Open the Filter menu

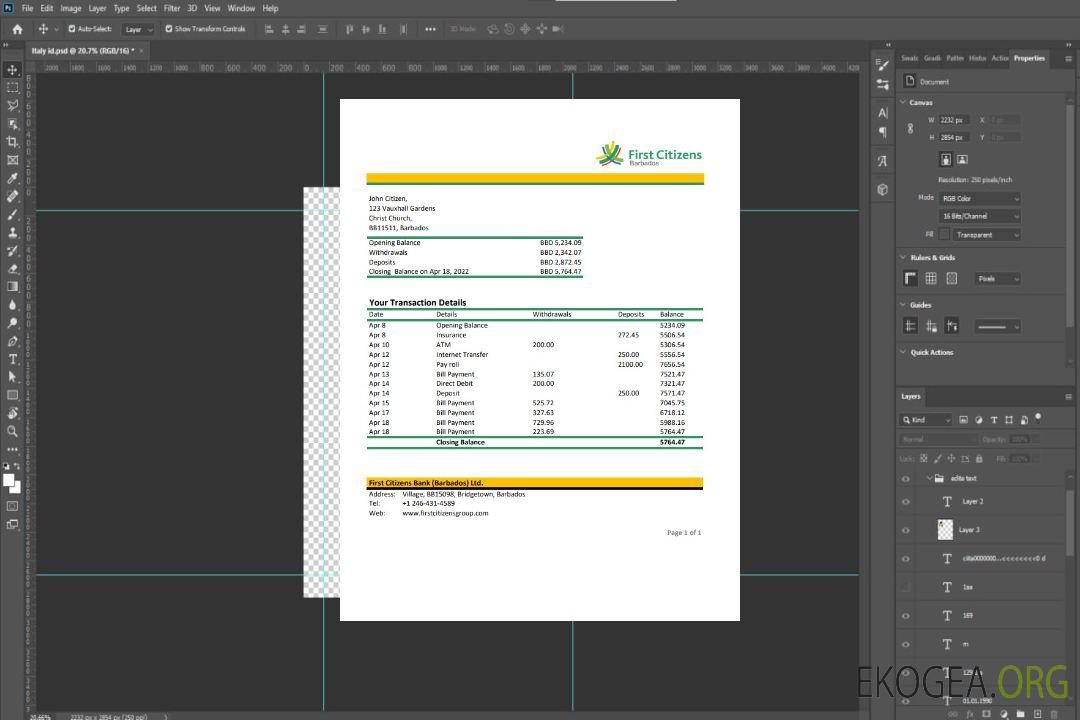coord(172,8)
